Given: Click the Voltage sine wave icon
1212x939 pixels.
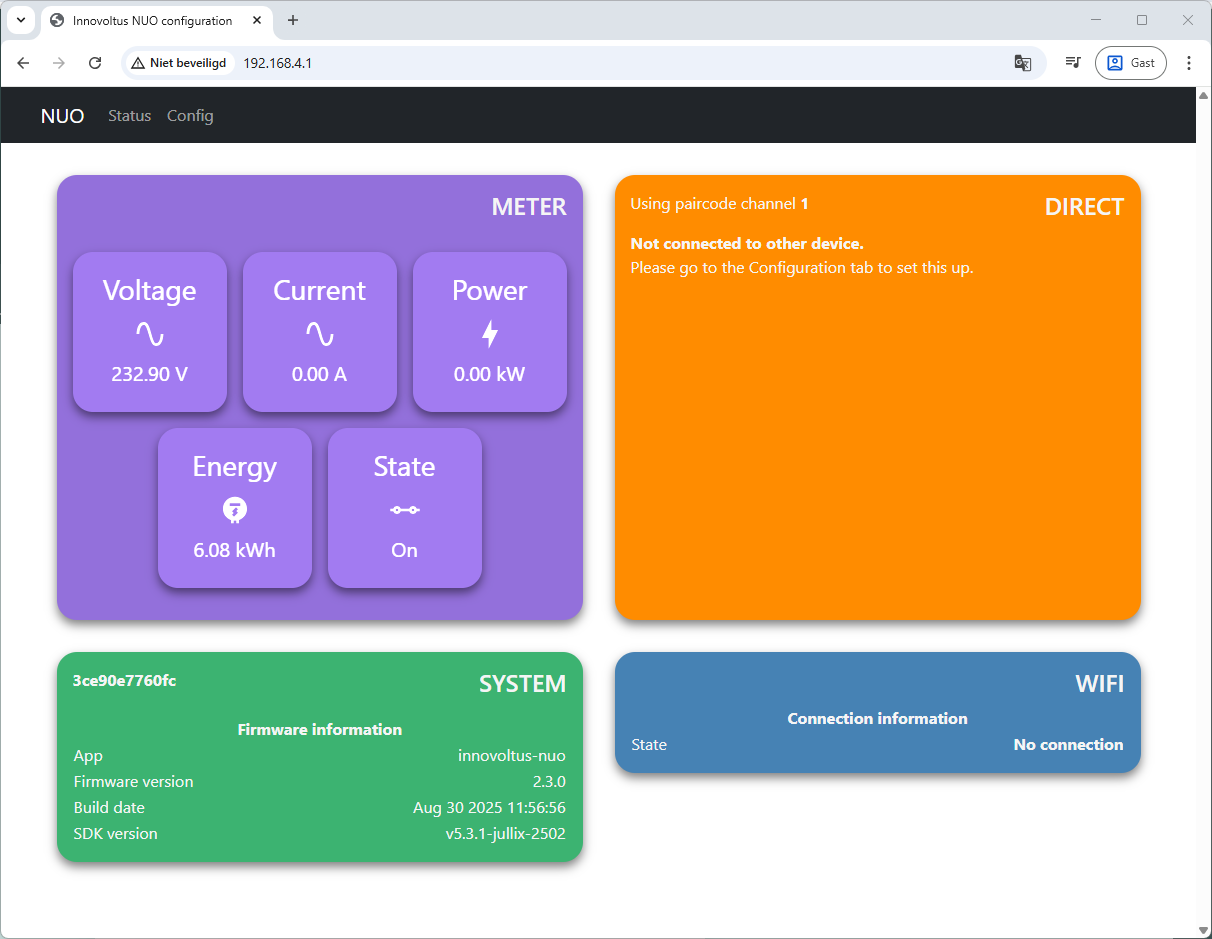Looking at the screenshot, I should coord(150,334).
